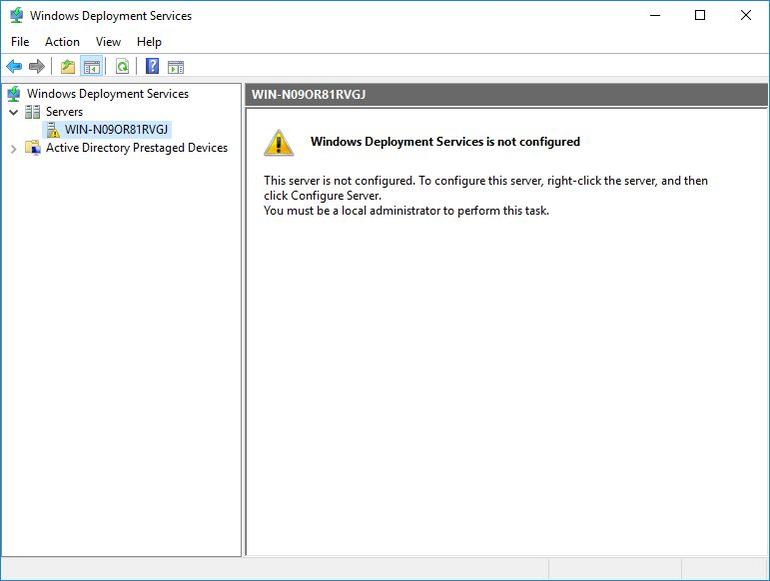770x581 pixels.
Task: Click the 'You must be a local administrator' text
Action: (x=406, y=211)
